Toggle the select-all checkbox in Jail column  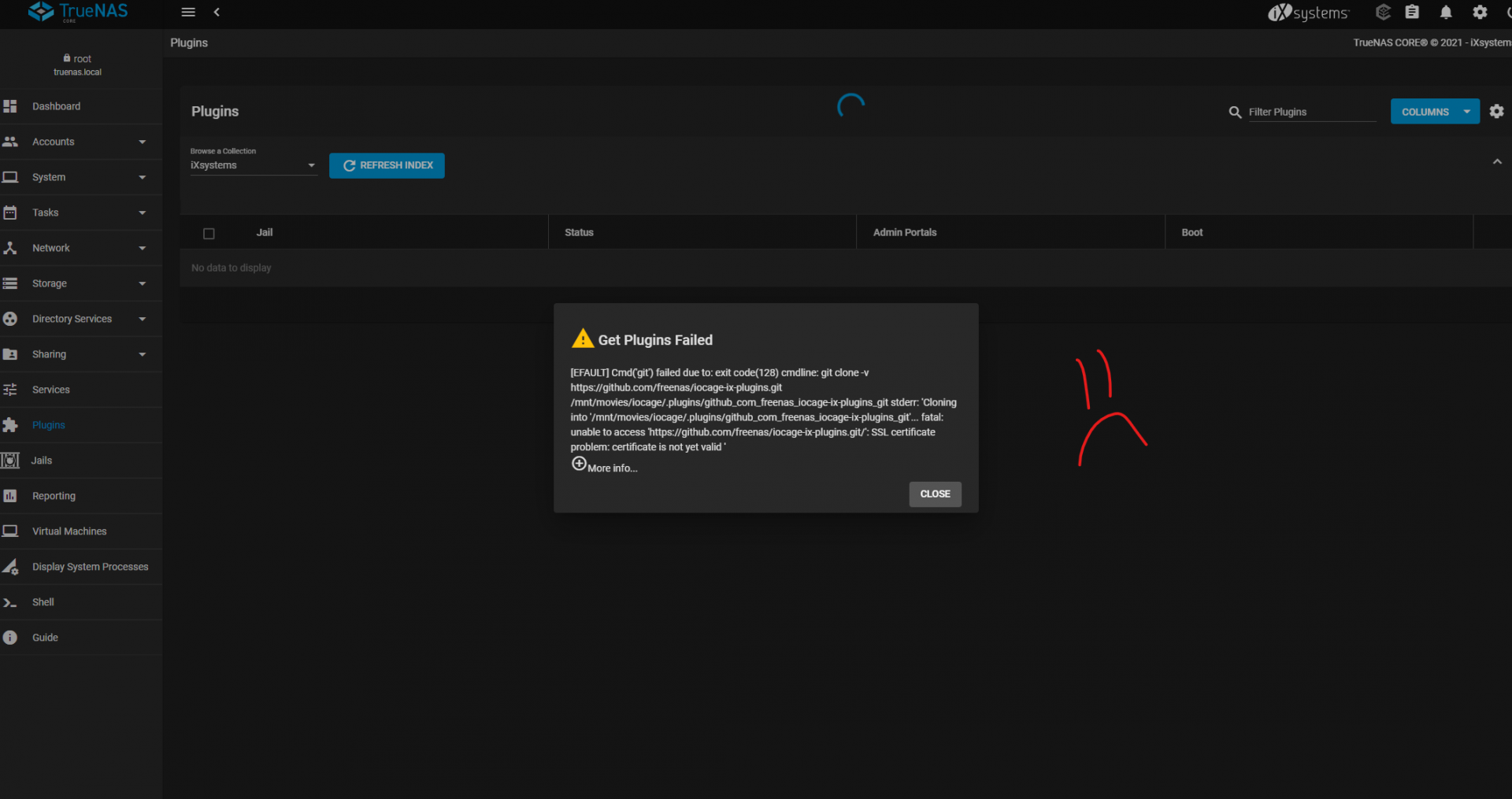coord(209,234)
